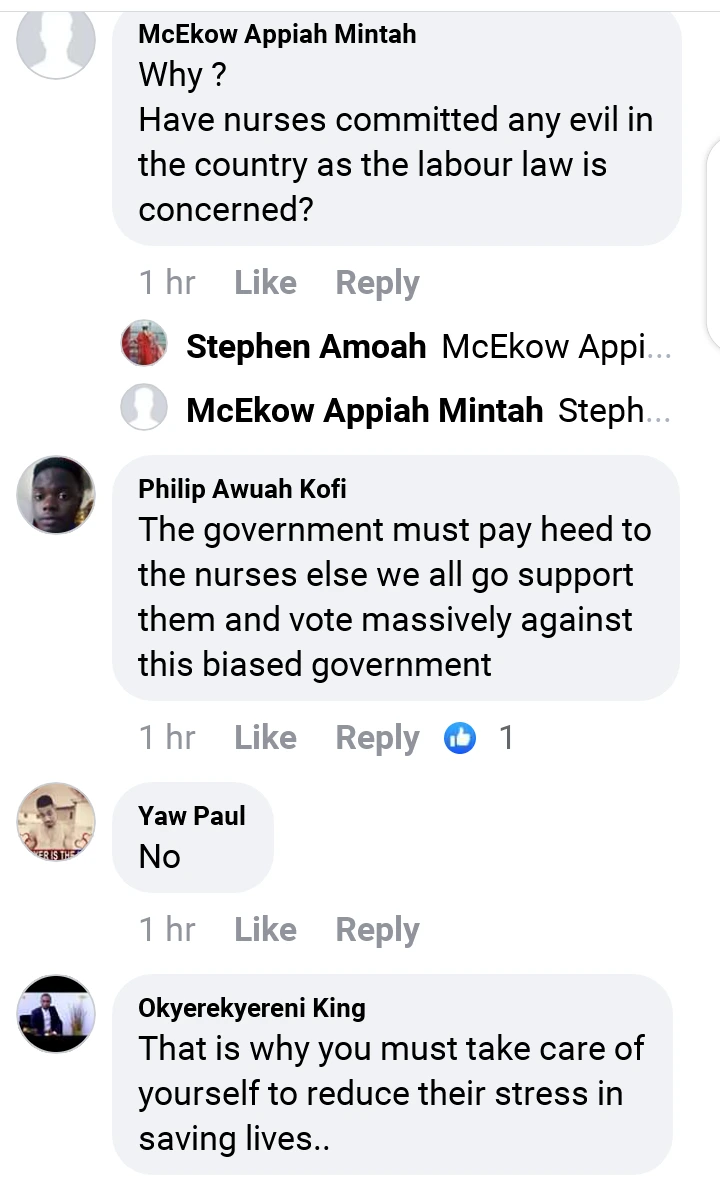
Task: Like McEkow Appiah Mintah's comment
Action: coord(265,283)
